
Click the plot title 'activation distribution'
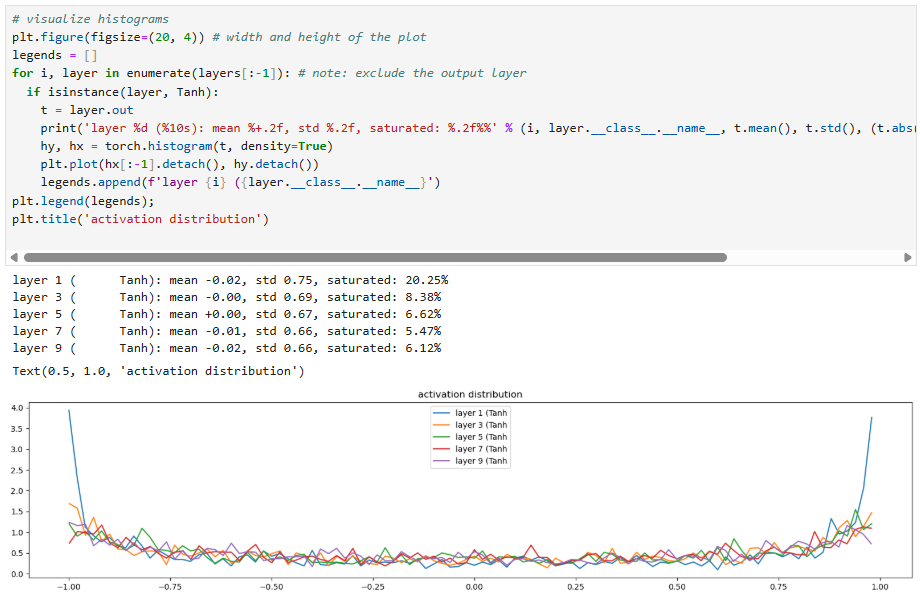click(469, 394)
